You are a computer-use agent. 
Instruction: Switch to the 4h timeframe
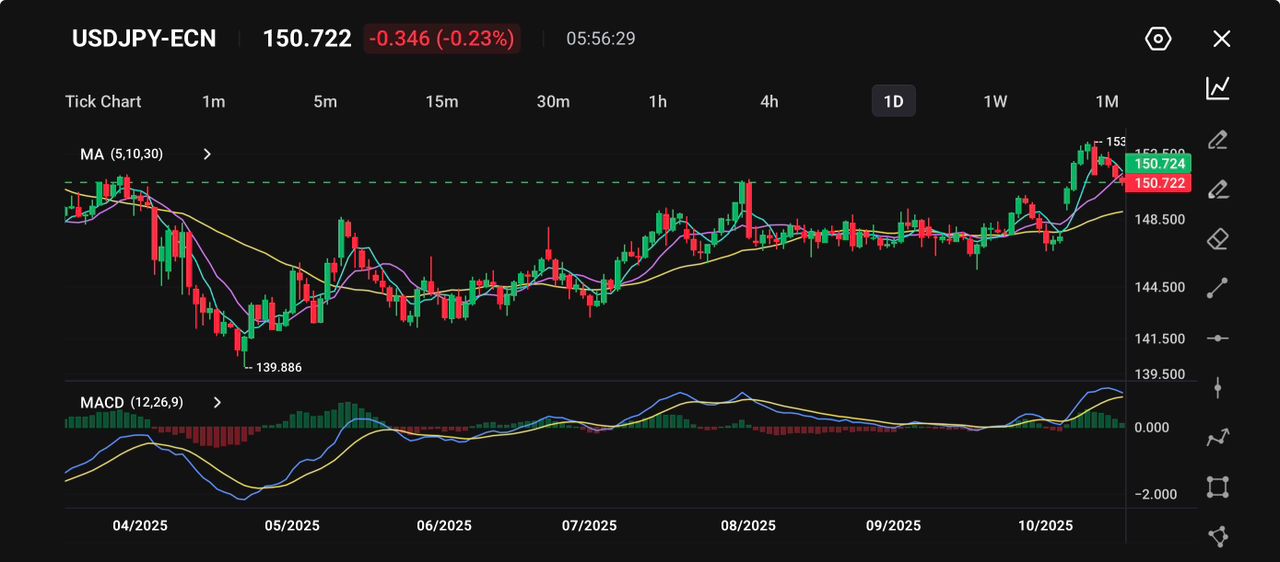click(x=769, y=101)
